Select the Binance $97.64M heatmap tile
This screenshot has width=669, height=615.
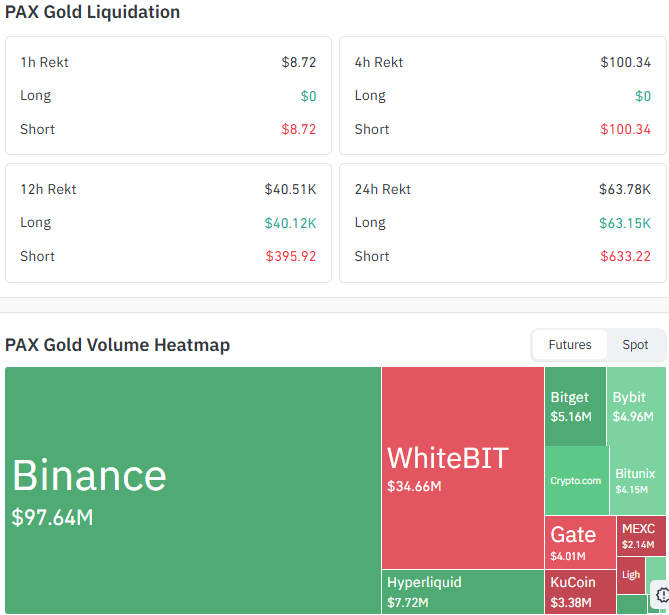[193, 490]
